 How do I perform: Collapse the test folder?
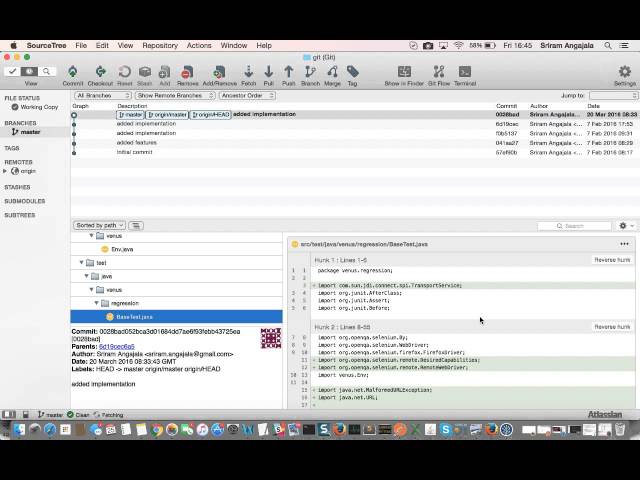point(82,263)
